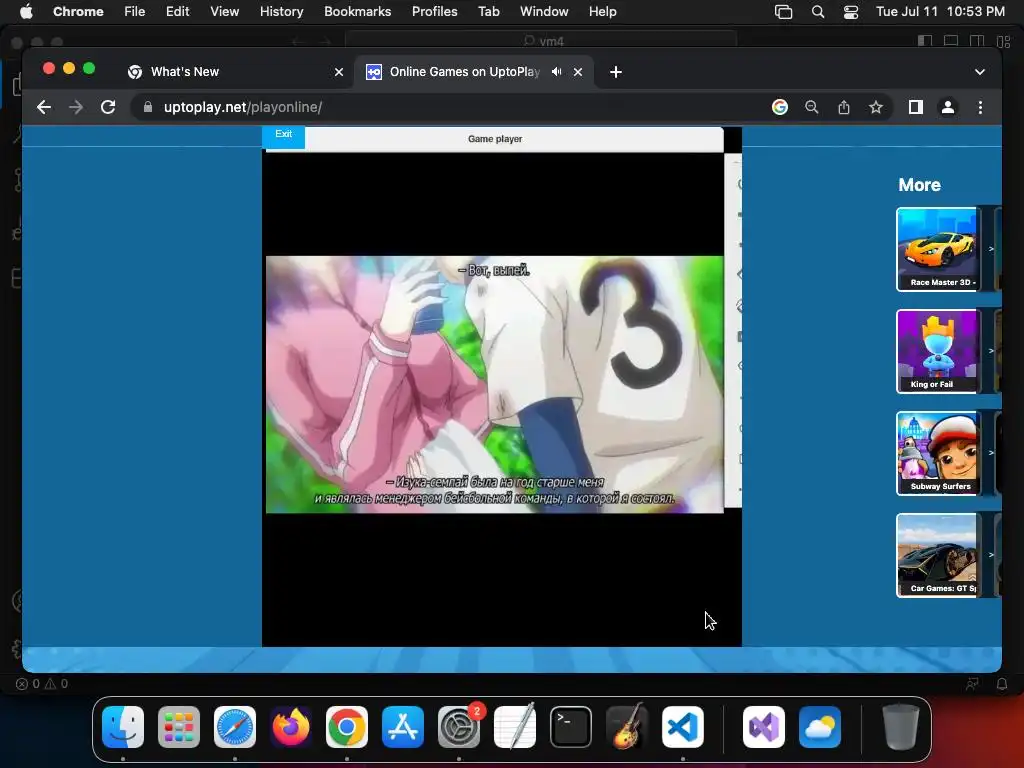Click the browser forward arrow
Viewport: 1024px width, 768px height.
(76, 107)
